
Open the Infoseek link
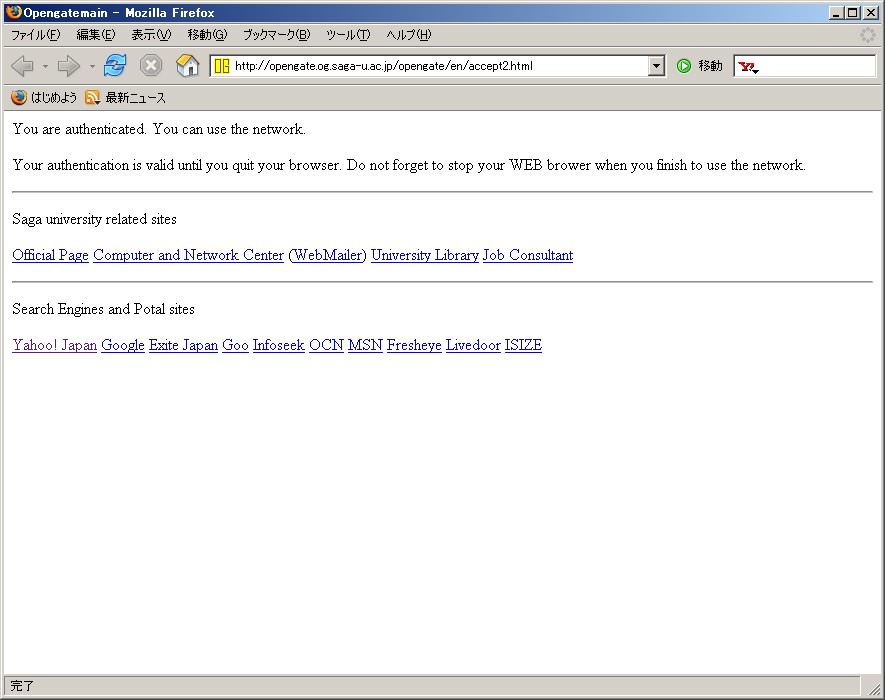pyautogui.click(x=279, y=345)
